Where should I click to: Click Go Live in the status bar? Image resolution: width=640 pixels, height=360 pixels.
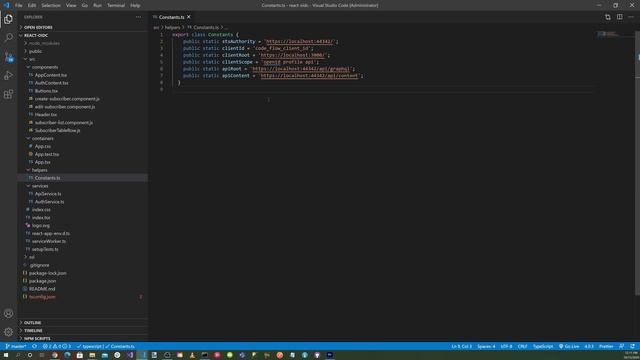coord(569,346)
